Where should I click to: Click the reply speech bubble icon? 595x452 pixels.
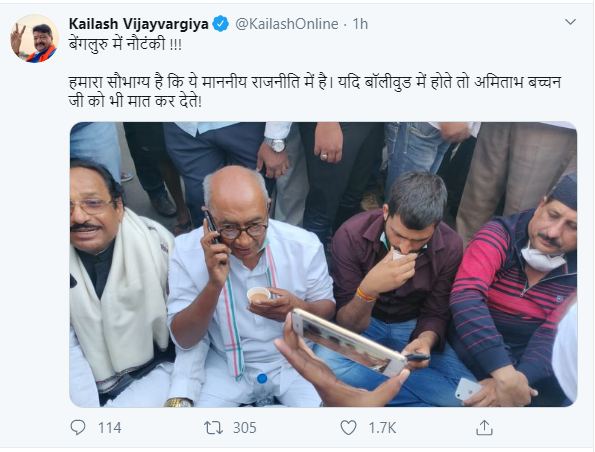[78, 428]
